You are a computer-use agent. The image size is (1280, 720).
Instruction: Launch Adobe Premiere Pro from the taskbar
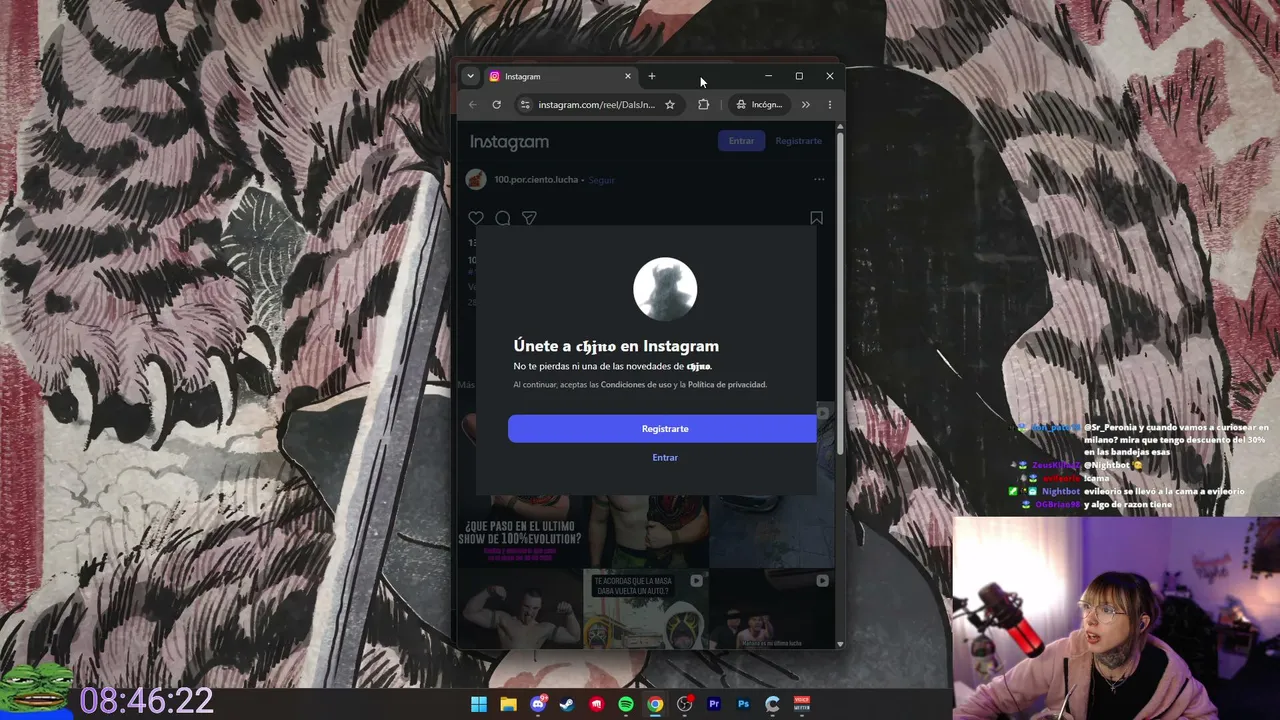click(714, 704)
